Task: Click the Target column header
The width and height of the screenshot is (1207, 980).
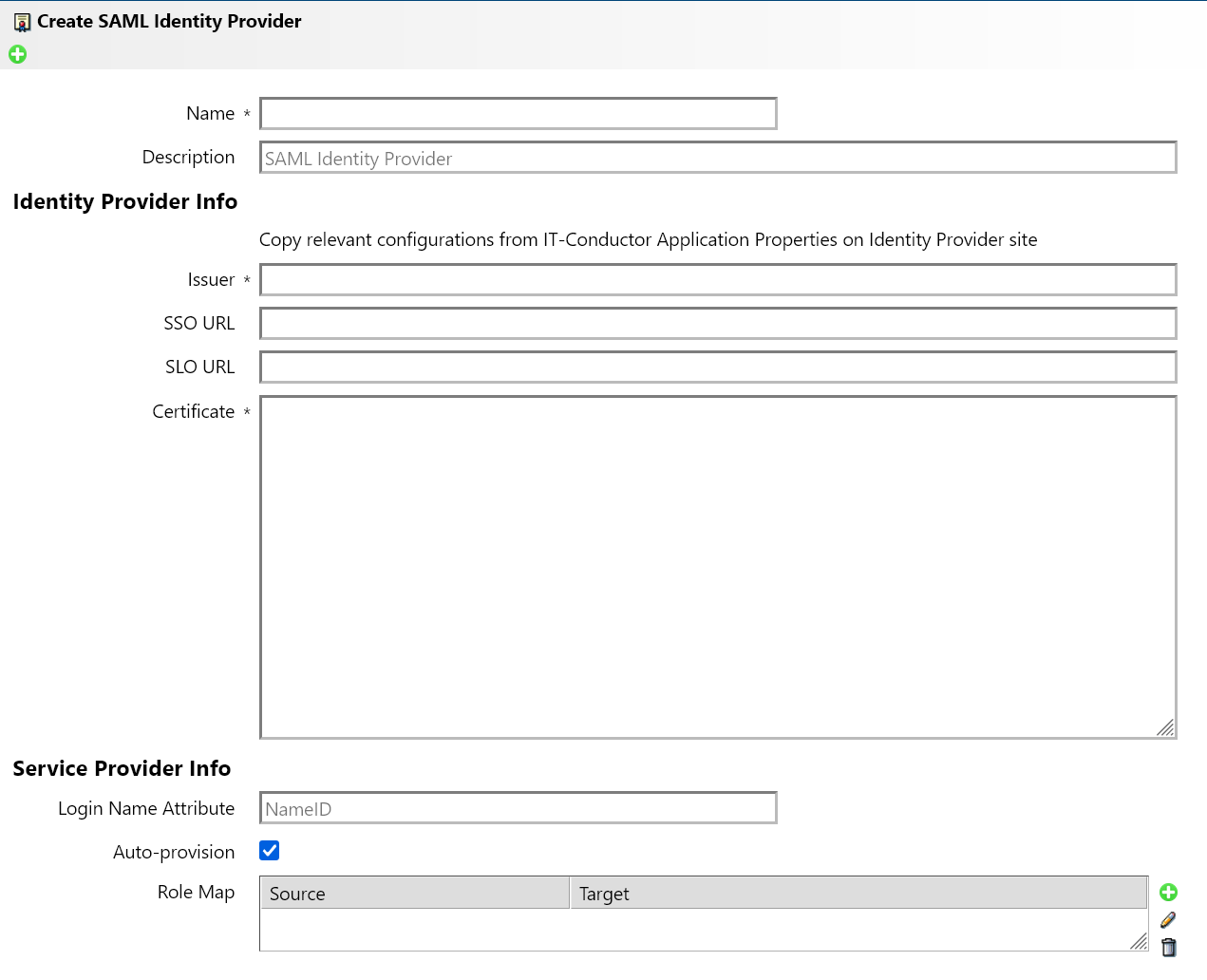Action: click(x=858, y=894)
